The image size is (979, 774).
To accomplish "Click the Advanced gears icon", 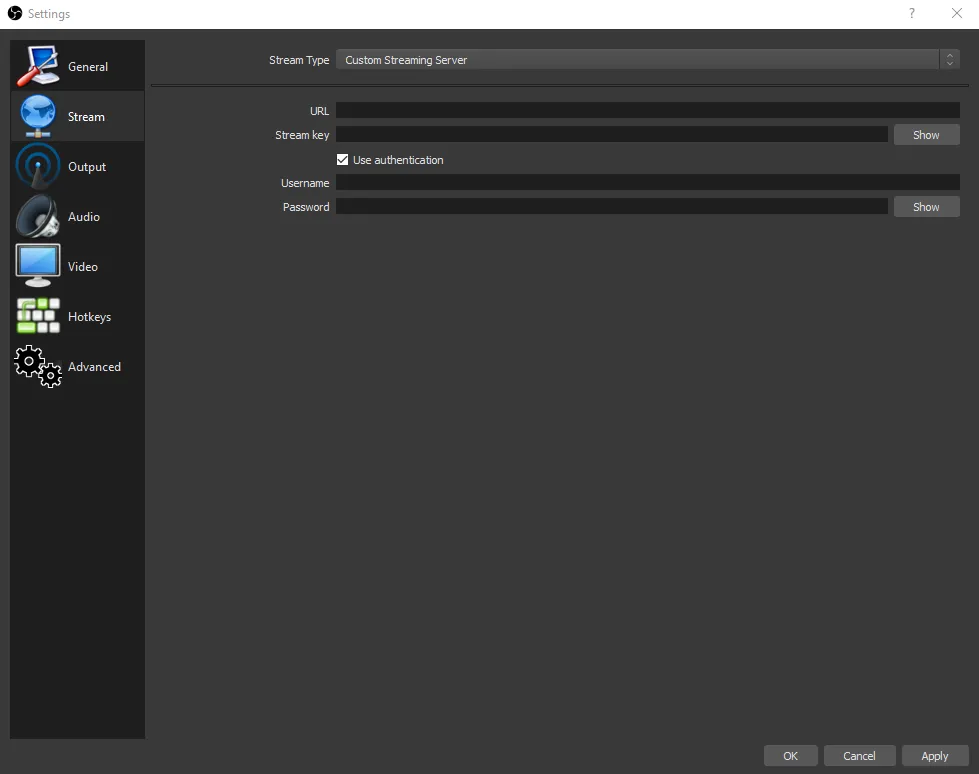I will click(38, 366).
